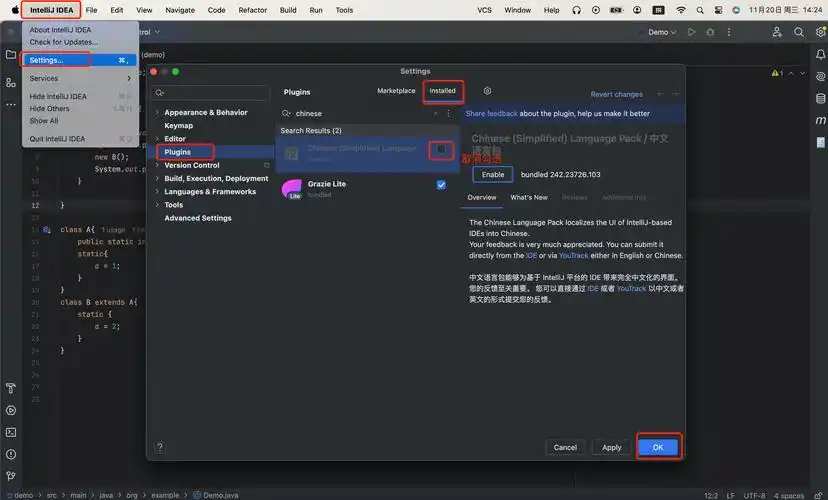The width and height of the screenshot is (828, 500).
Task: Click the Revert changes link
Action: click(616, 94)
